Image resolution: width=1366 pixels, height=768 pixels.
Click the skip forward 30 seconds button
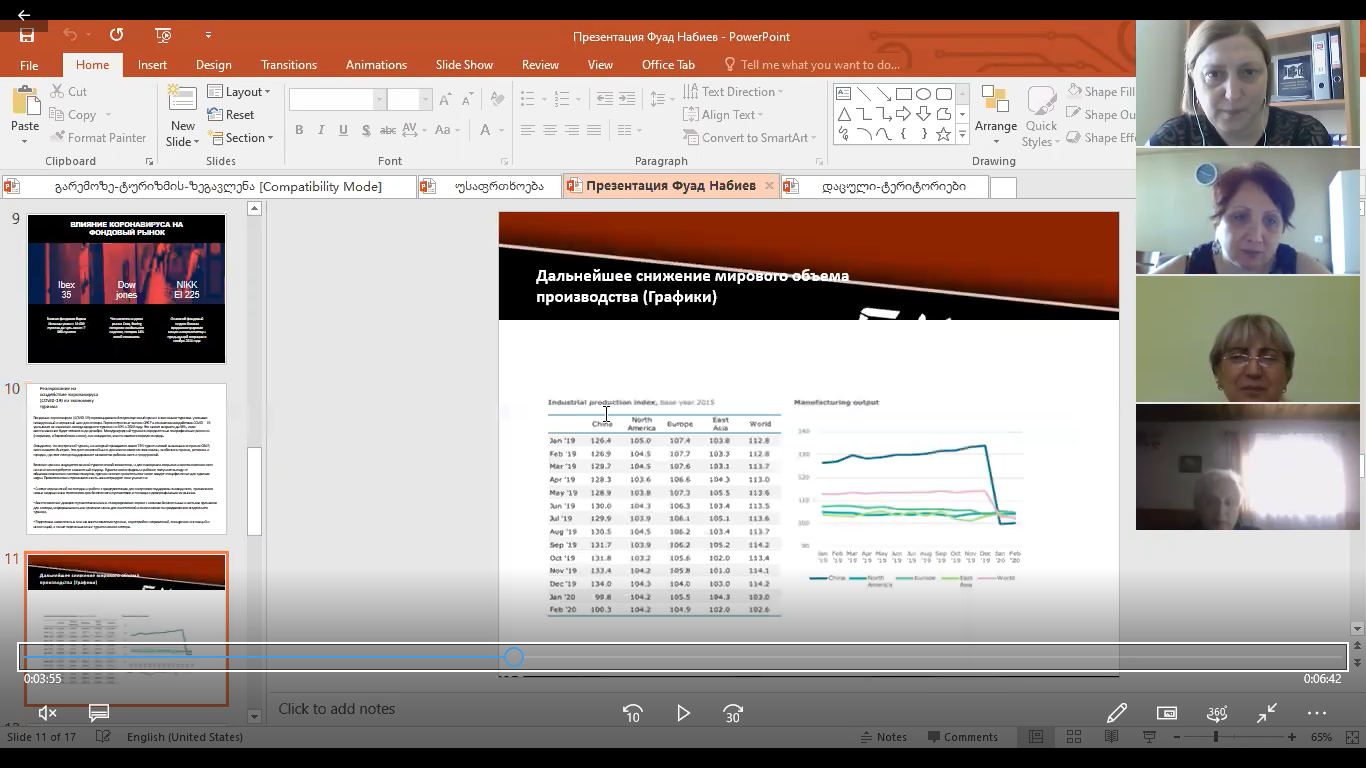tap(733, 713)
